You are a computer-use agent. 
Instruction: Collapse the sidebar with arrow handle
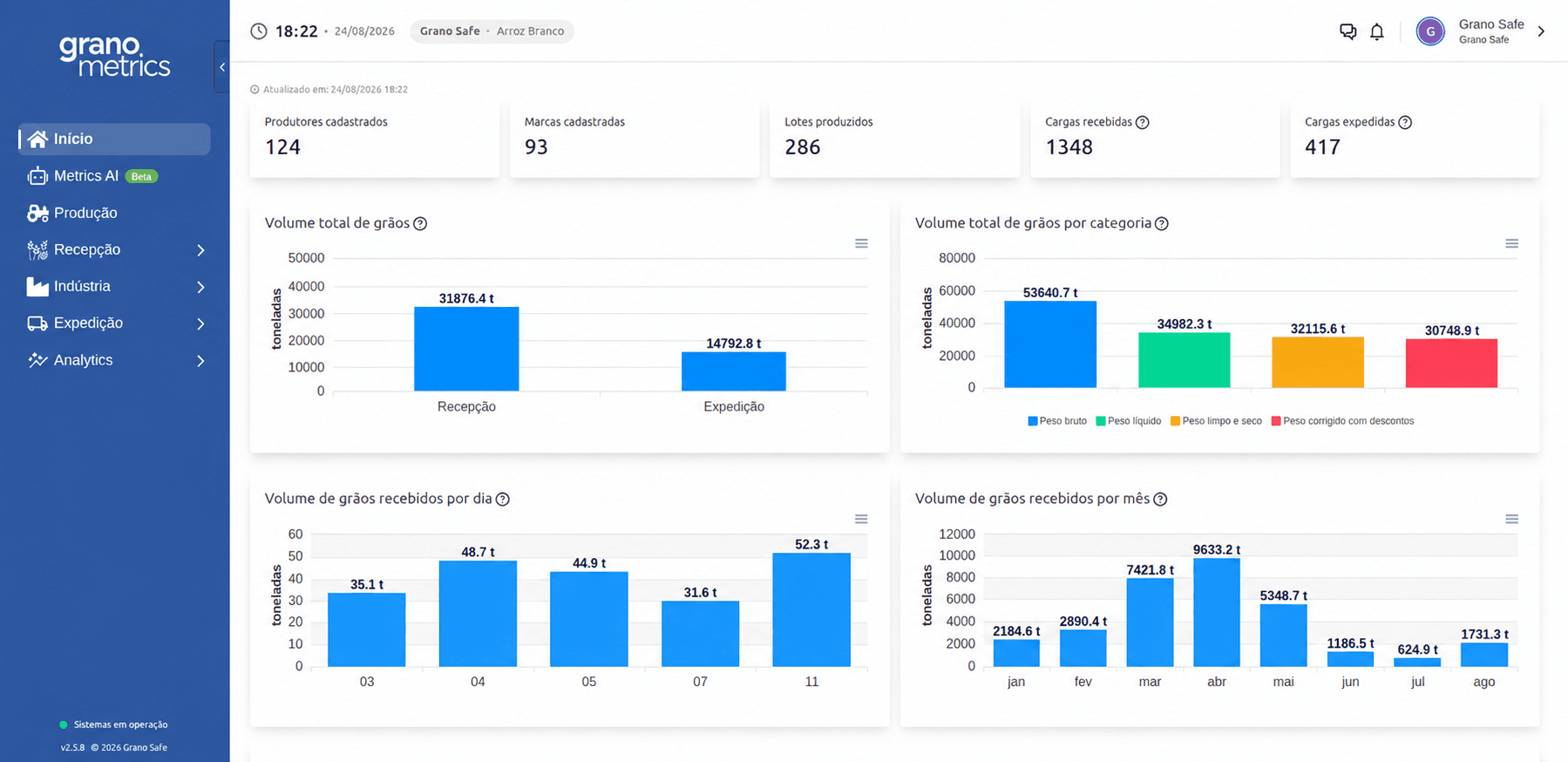pyautogui.click(x=222, y=67)
